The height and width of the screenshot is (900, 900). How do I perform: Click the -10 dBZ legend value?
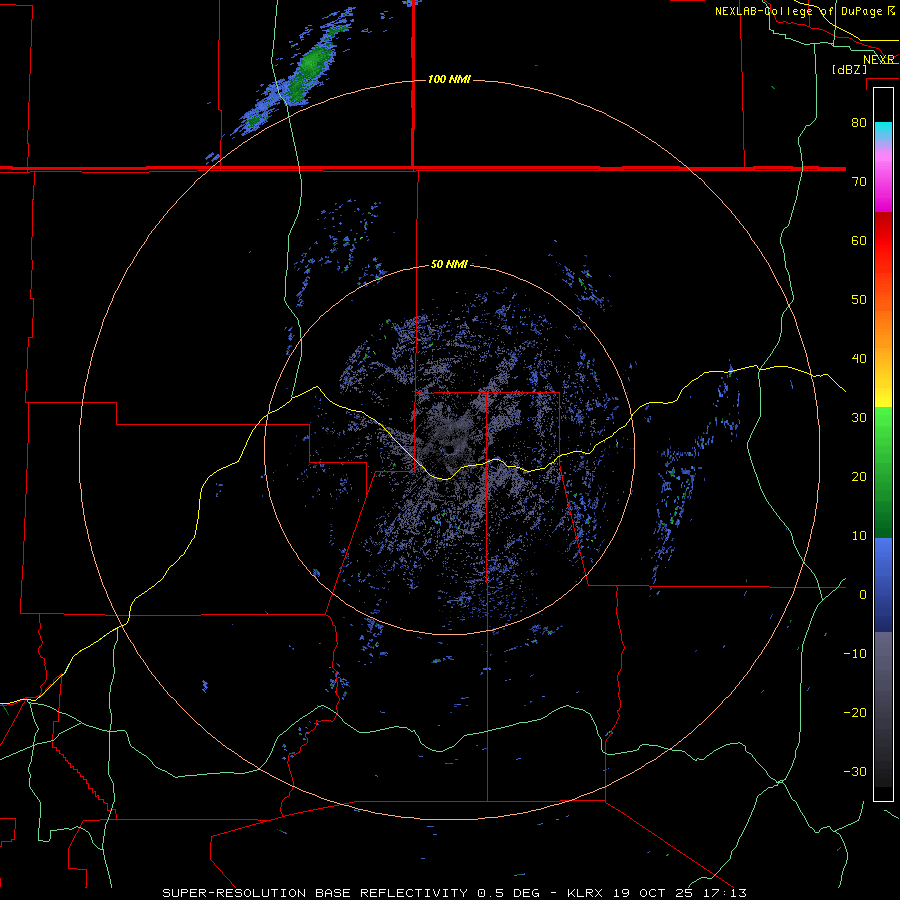[855, 654]
